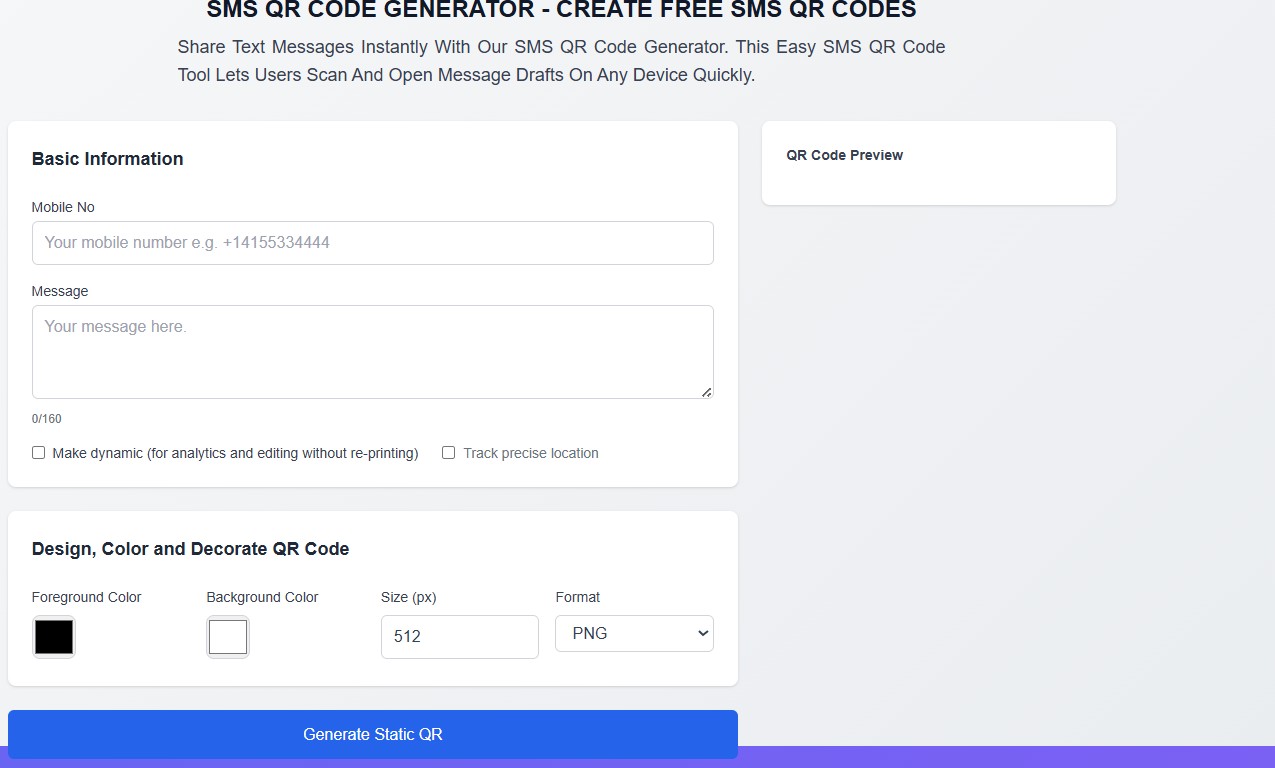Open the black Foreground Color swatch
Image resolution: width=1275 pixels, height=768 pixels.
click(54, 637)
